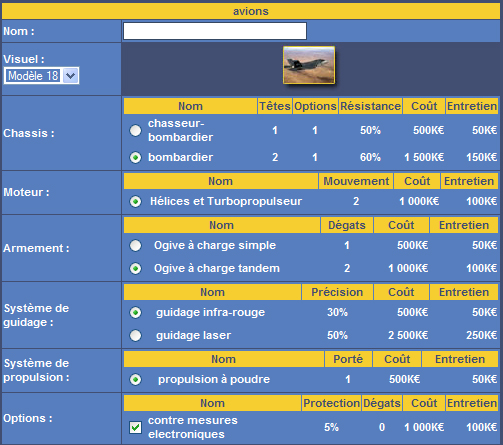Toggle contre mesures electroniques checkbox
Screen dimensions: 503x445
coord(135,427)
